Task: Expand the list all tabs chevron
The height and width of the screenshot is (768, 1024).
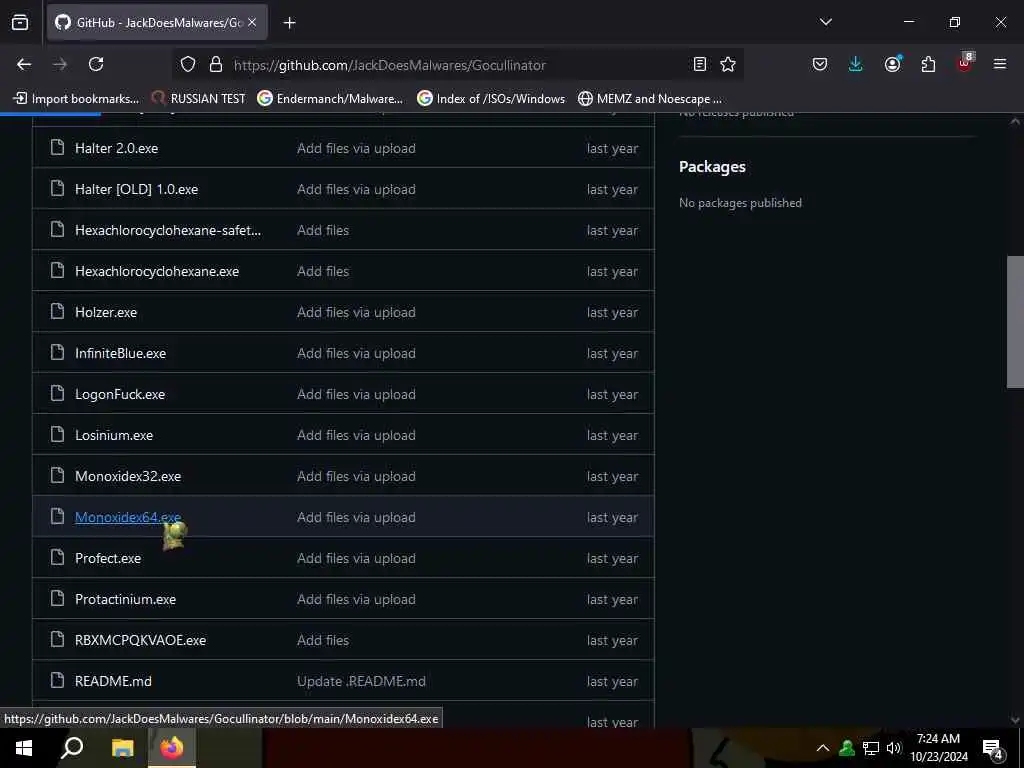Action: point(825,22)
